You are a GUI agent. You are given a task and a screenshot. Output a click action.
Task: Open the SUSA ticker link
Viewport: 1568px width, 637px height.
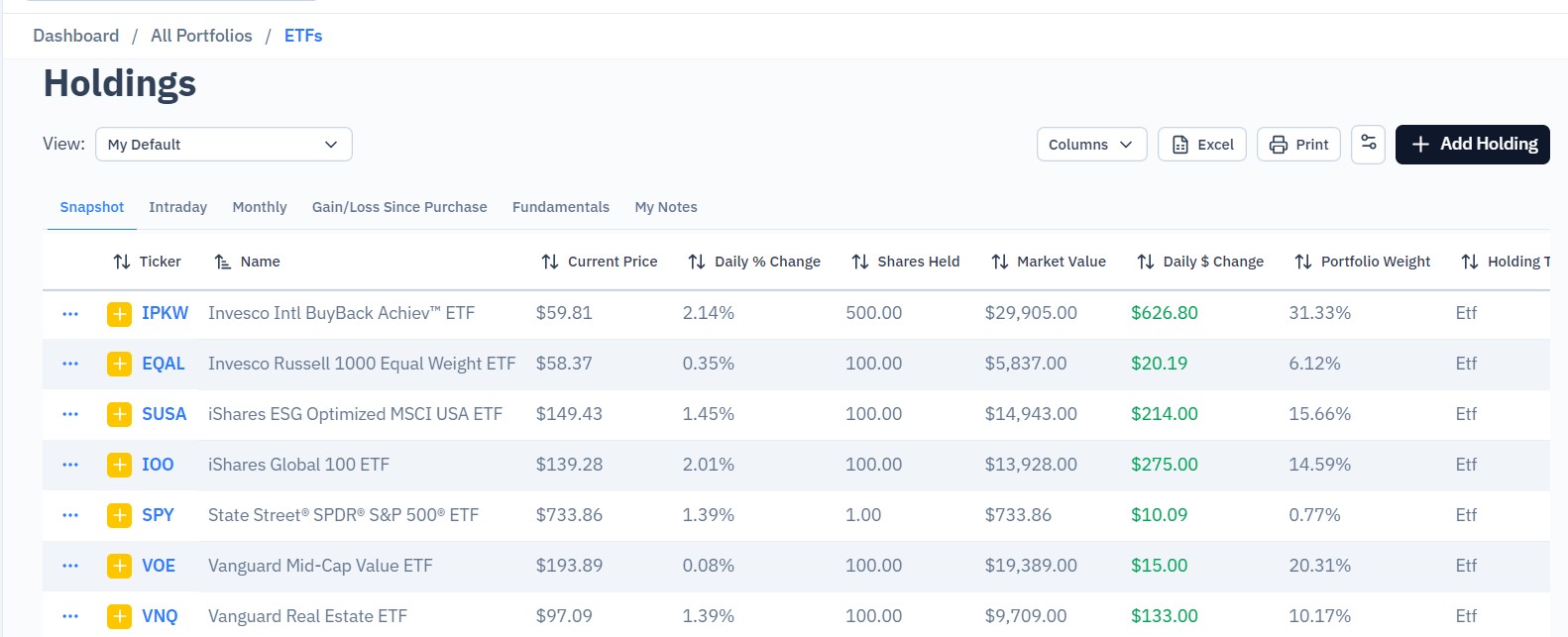click(165, 414)
